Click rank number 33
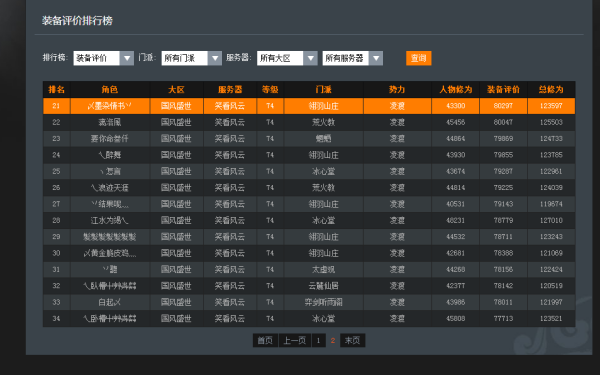This screenshot has height=375, width=600. click(x=56, y=302)
